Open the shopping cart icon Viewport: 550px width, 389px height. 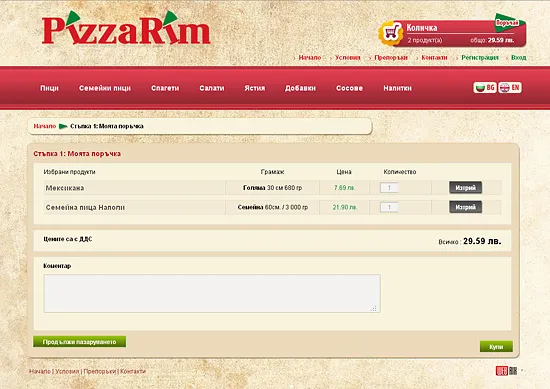click(x=390, y=33)
